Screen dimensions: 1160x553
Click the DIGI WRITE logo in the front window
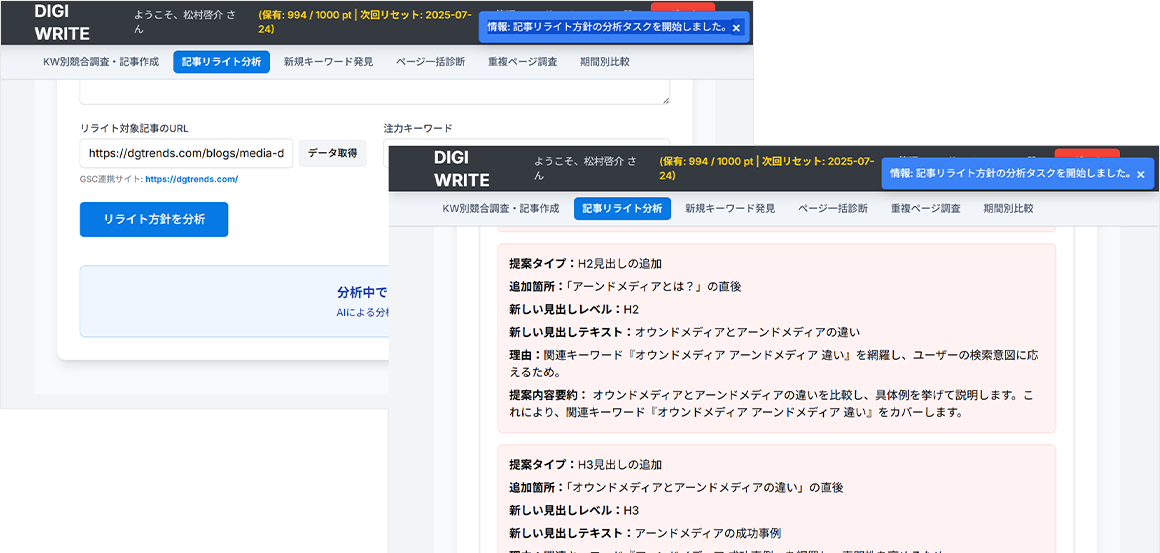coord(462,169)
